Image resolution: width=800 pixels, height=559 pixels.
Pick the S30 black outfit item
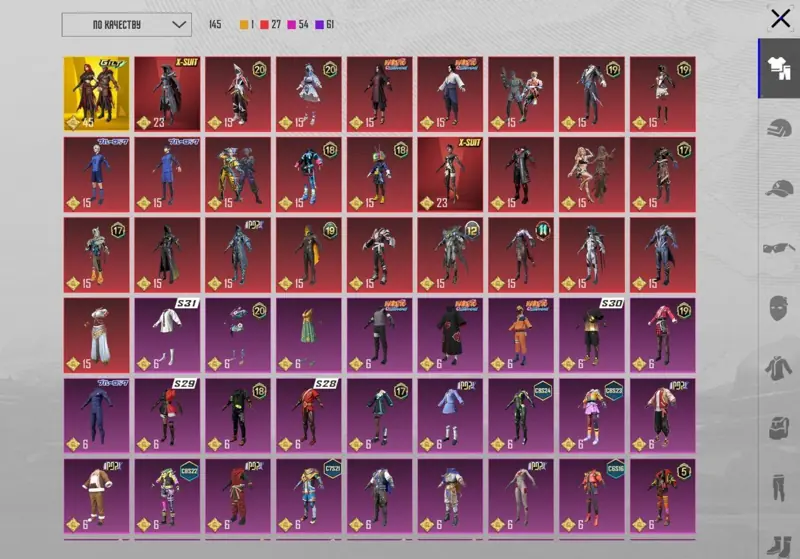(592, 335)
